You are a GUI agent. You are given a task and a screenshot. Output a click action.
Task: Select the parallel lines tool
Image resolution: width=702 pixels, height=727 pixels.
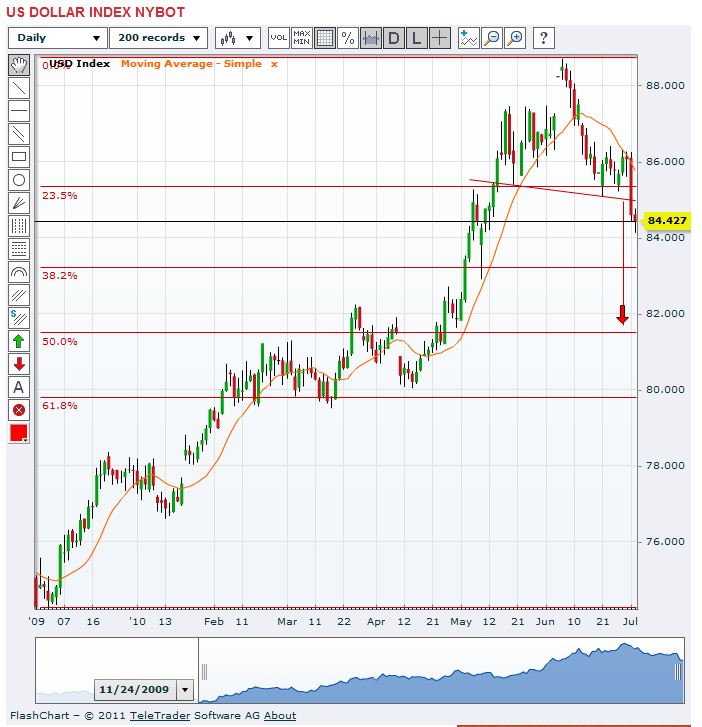pyautogui.click(x=19, y=134)
